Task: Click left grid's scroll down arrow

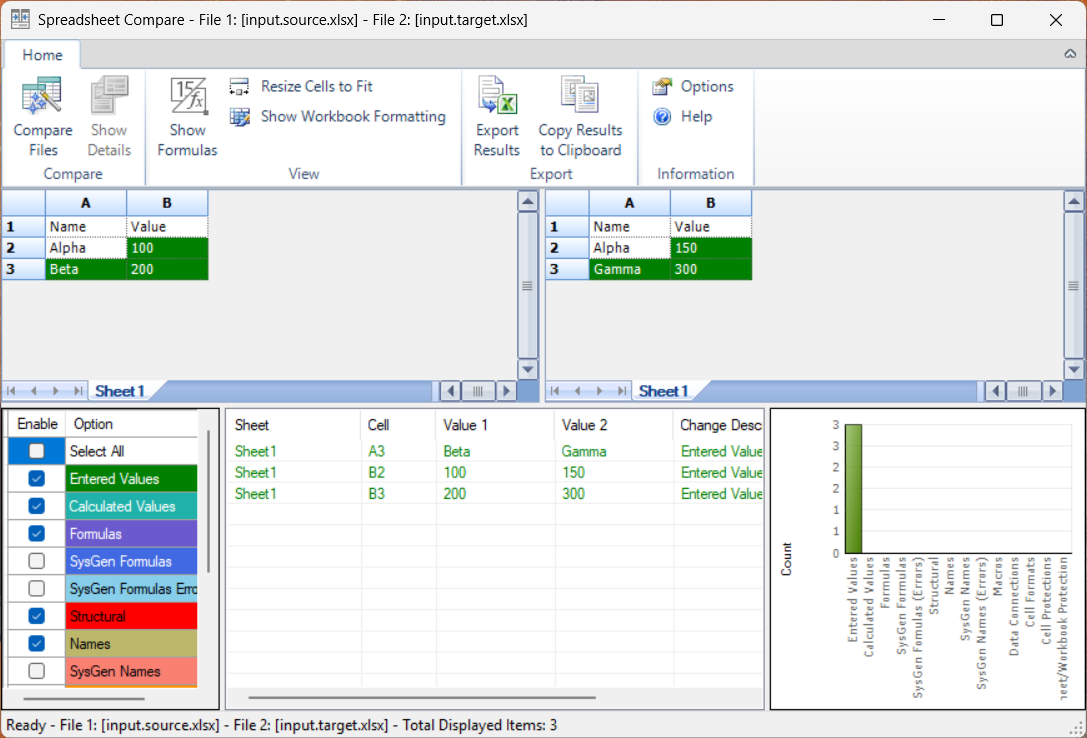Action: (x=529, y=369)
